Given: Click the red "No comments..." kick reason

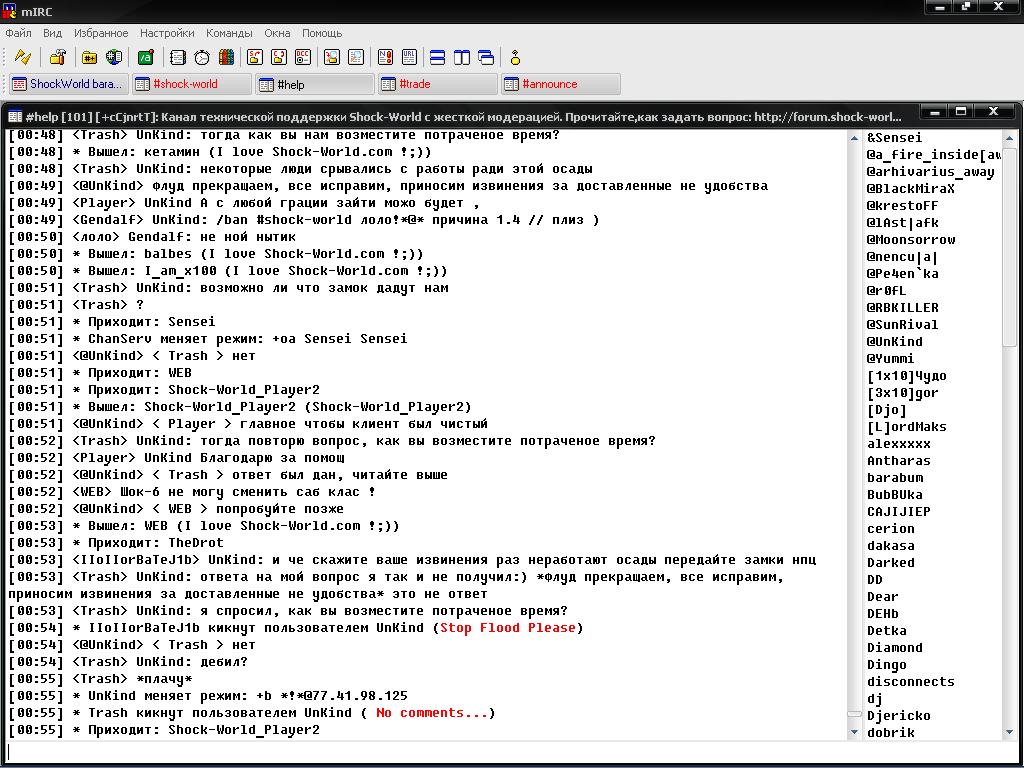Looking at the screenshot, I should [x=432, y=712].
